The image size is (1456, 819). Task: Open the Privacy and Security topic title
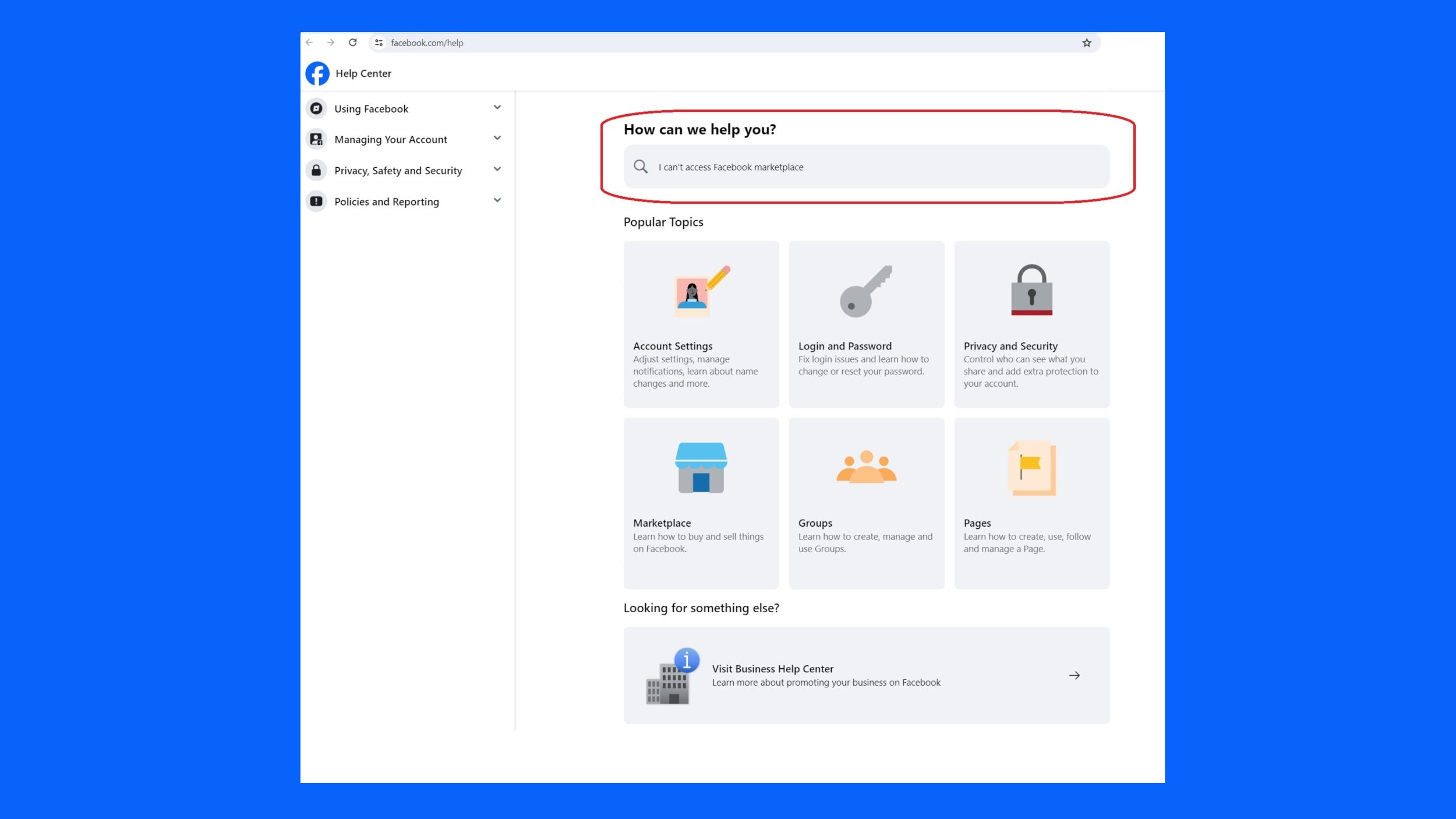[x=1010, y=346]
